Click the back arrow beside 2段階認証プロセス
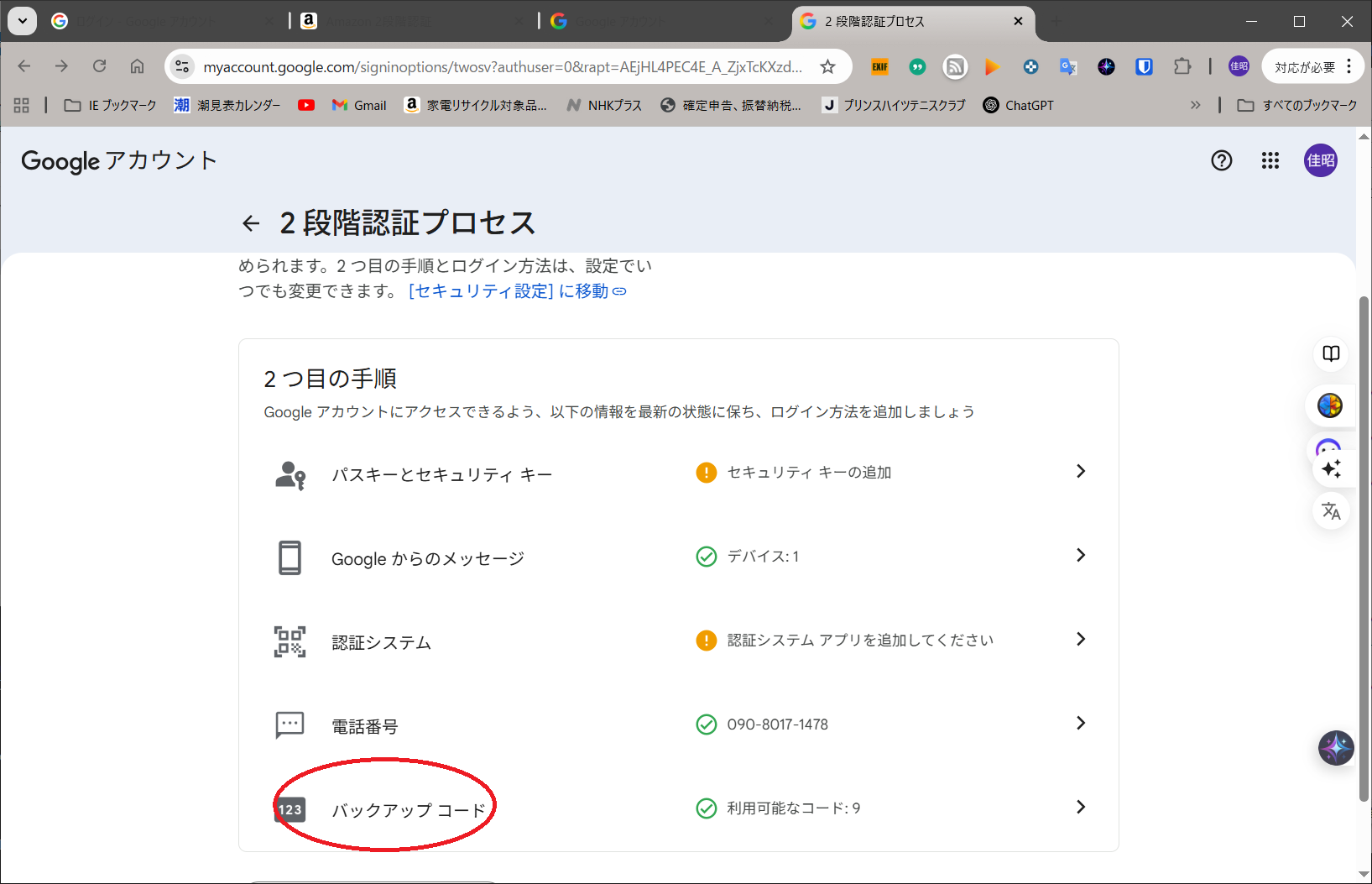The image size is (1372, 884). coord(250,223)
